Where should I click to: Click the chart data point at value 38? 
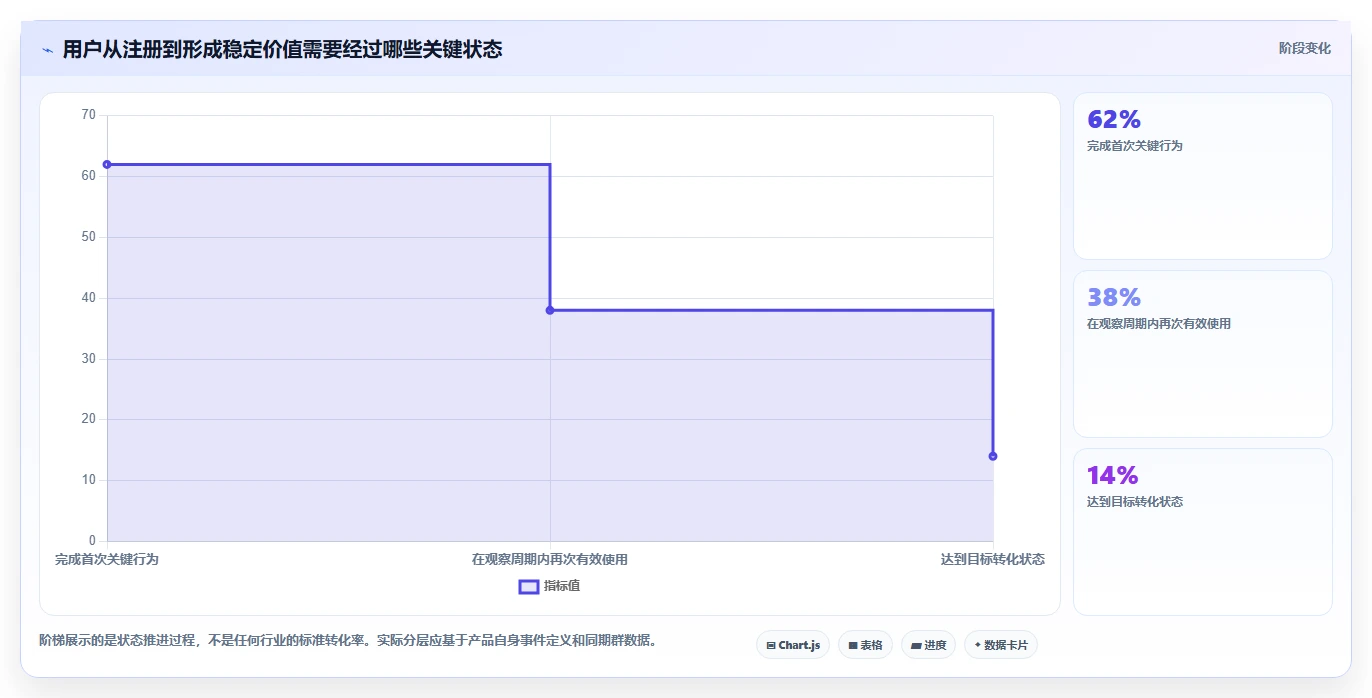click(x=550, y=310)
